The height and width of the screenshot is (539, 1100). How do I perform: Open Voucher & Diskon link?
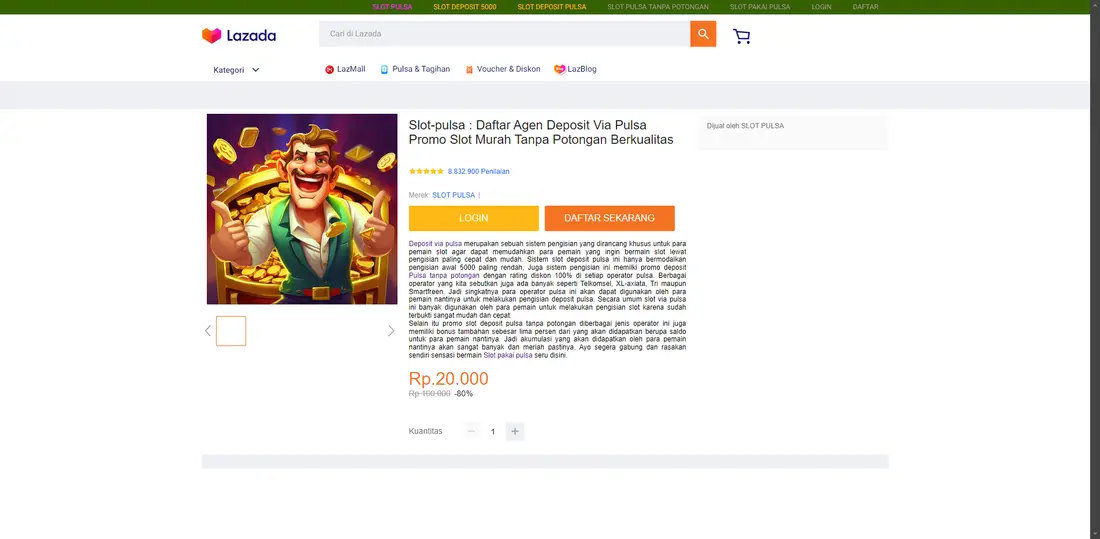tap(509, 69)
